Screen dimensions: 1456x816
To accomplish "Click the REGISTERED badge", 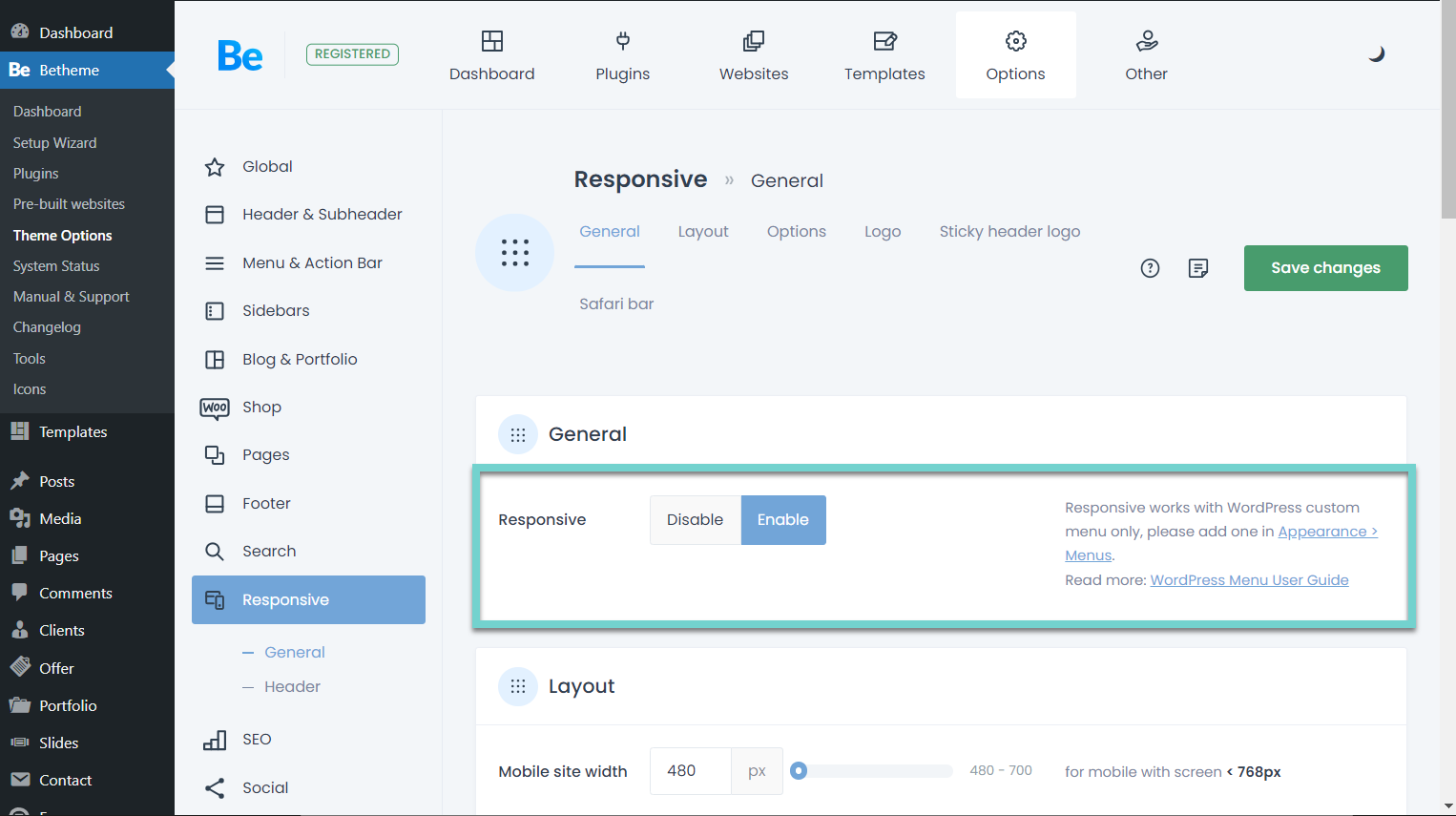I will (352, 54).
